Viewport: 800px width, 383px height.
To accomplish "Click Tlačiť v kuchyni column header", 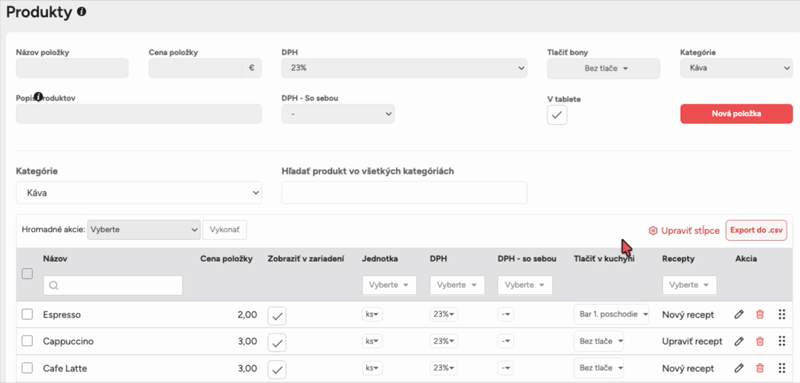I will (604, 259).
